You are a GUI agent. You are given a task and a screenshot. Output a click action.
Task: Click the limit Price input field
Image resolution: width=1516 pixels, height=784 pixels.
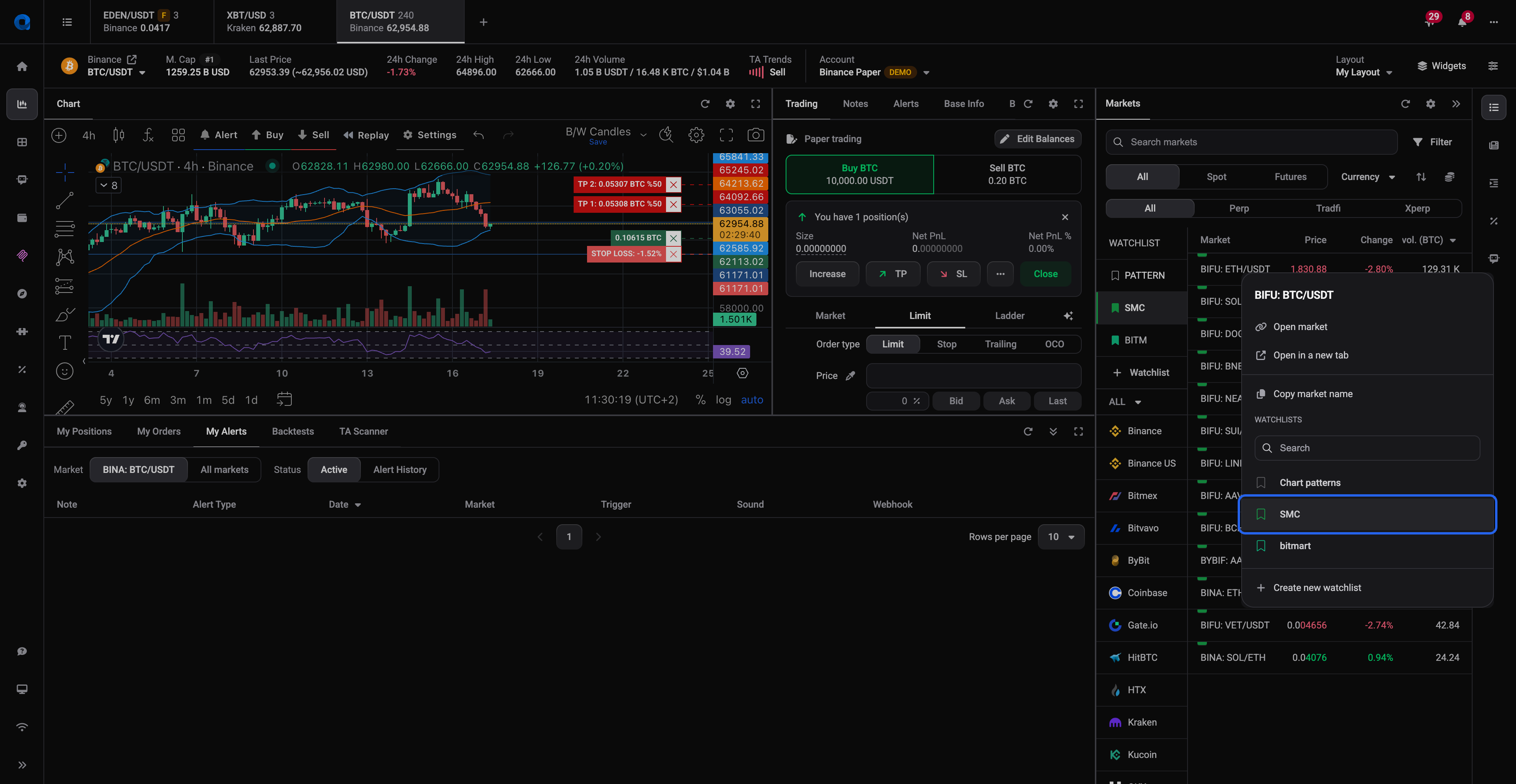(973, 375)
